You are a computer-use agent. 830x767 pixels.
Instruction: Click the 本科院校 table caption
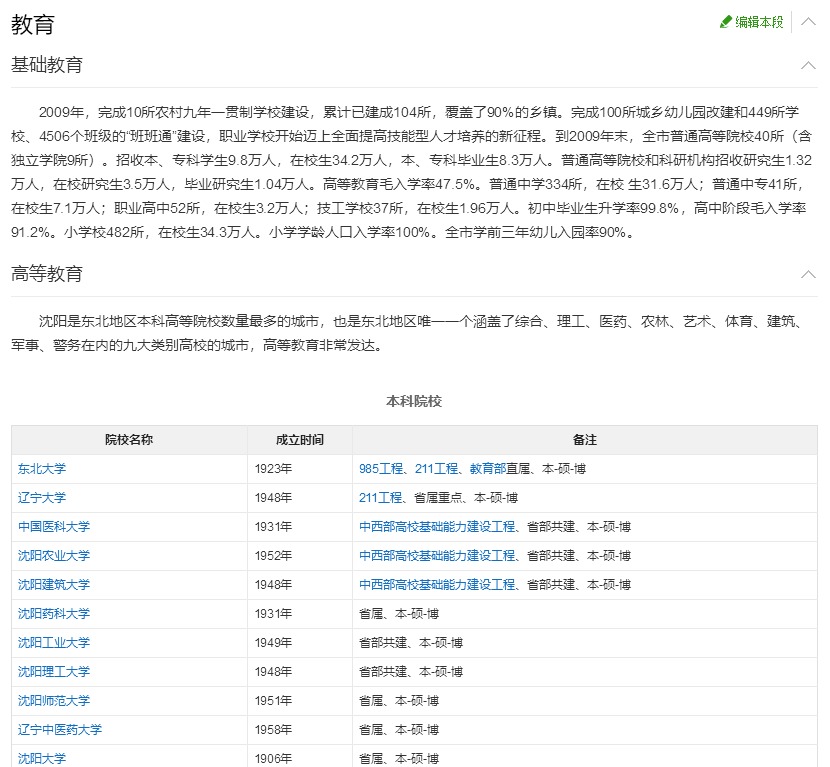coord(414,401)
